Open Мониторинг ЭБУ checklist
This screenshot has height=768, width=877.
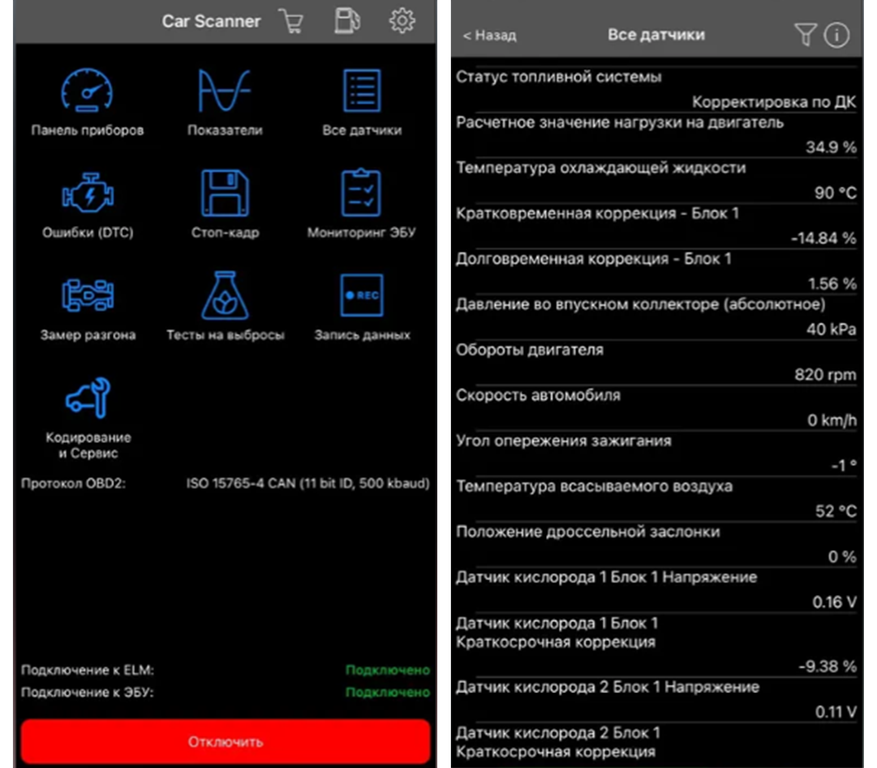click(x=361, y=205)
